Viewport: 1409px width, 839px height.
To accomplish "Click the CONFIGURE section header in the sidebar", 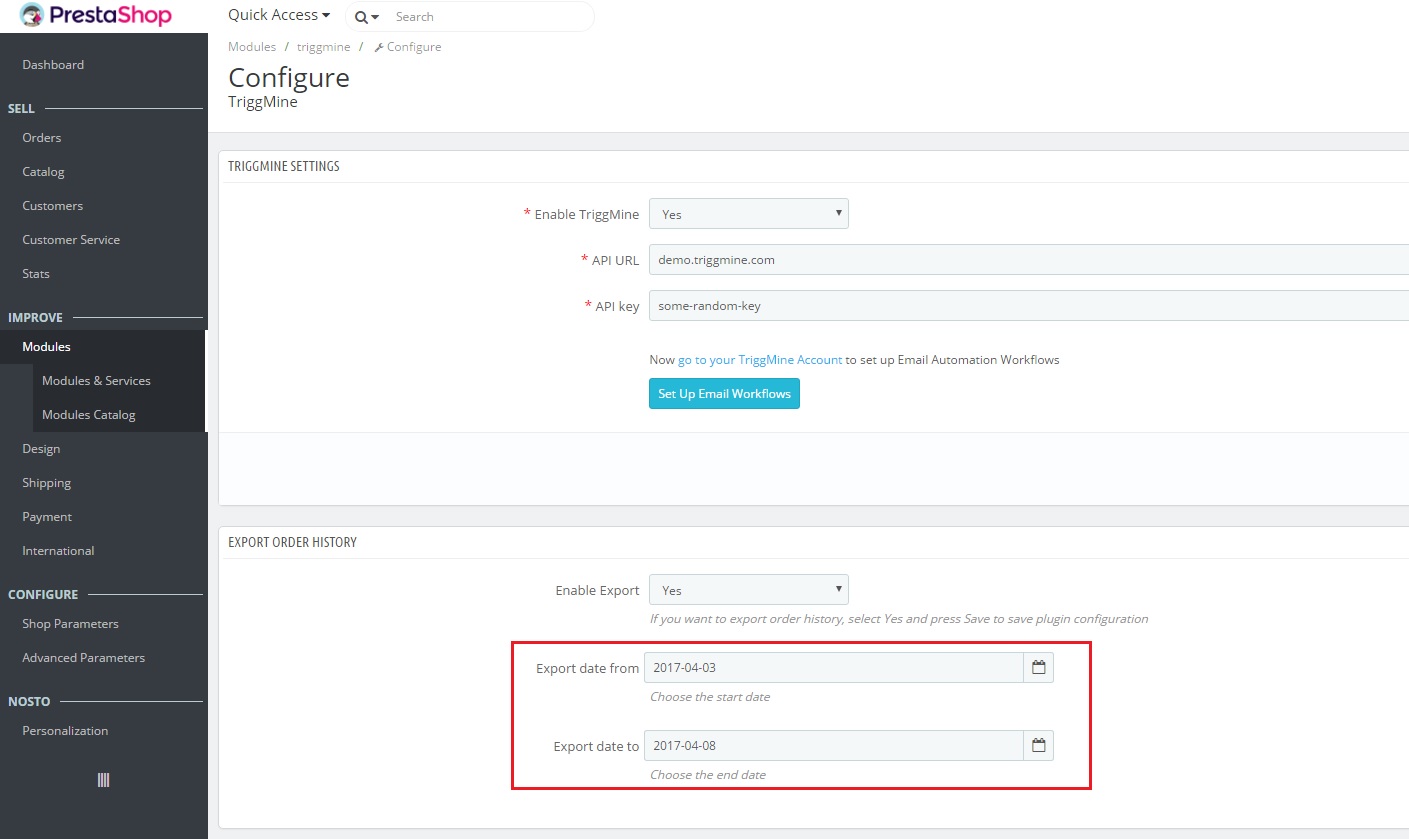I will tap(43, 595).
